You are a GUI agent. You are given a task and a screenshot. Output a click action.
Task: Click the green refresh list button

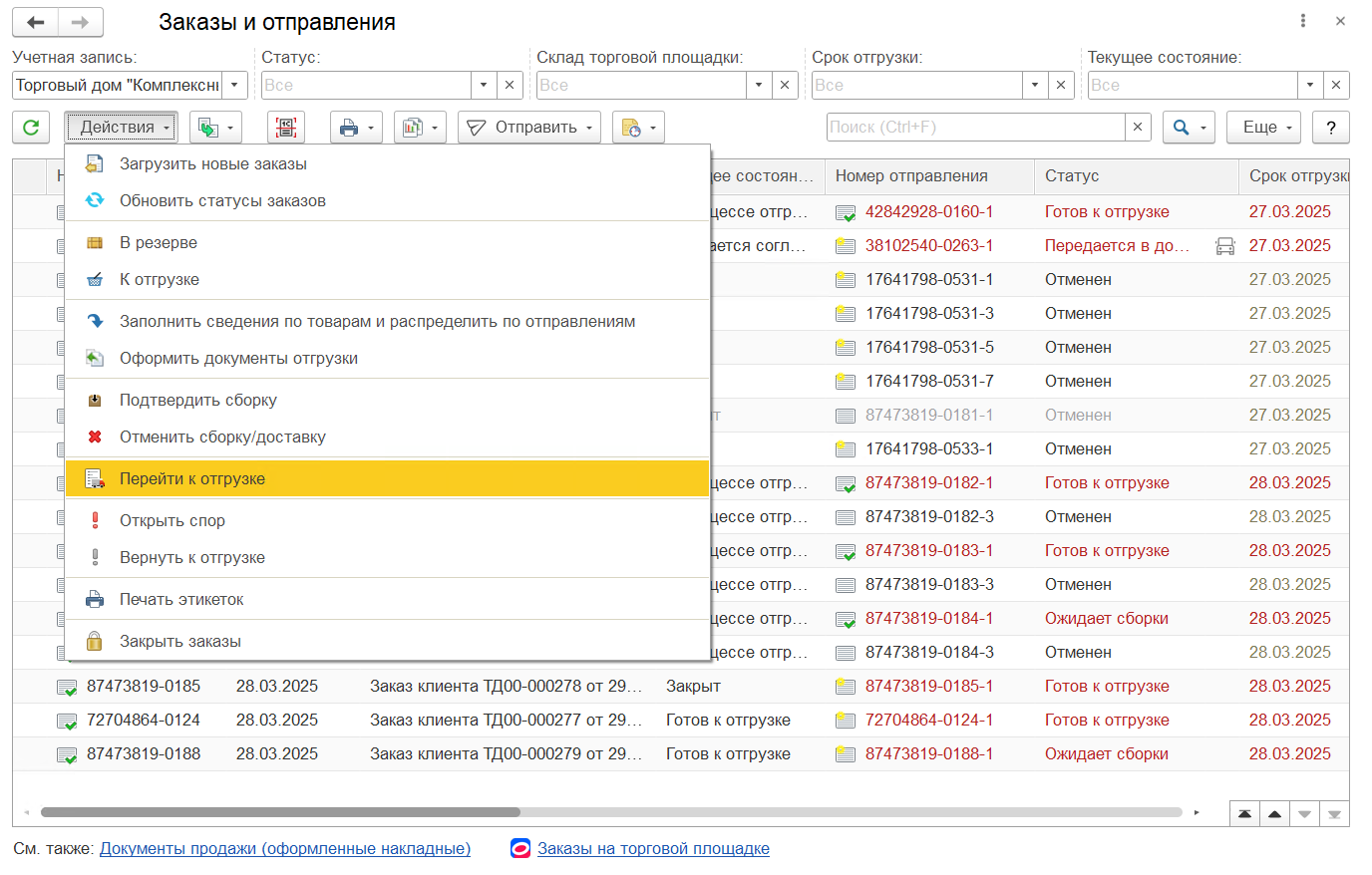pyautogui.click(x=31, y=128)
